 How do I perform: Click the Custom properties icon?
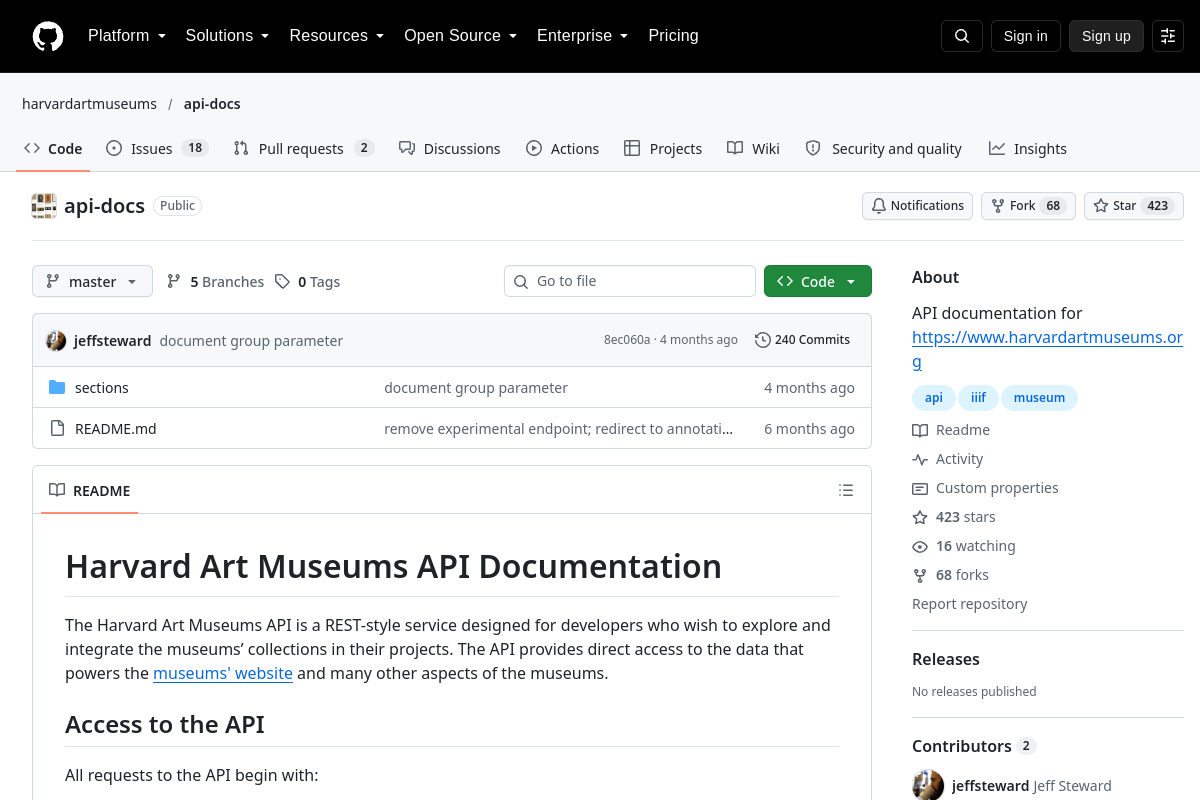(x=920, y=488)
